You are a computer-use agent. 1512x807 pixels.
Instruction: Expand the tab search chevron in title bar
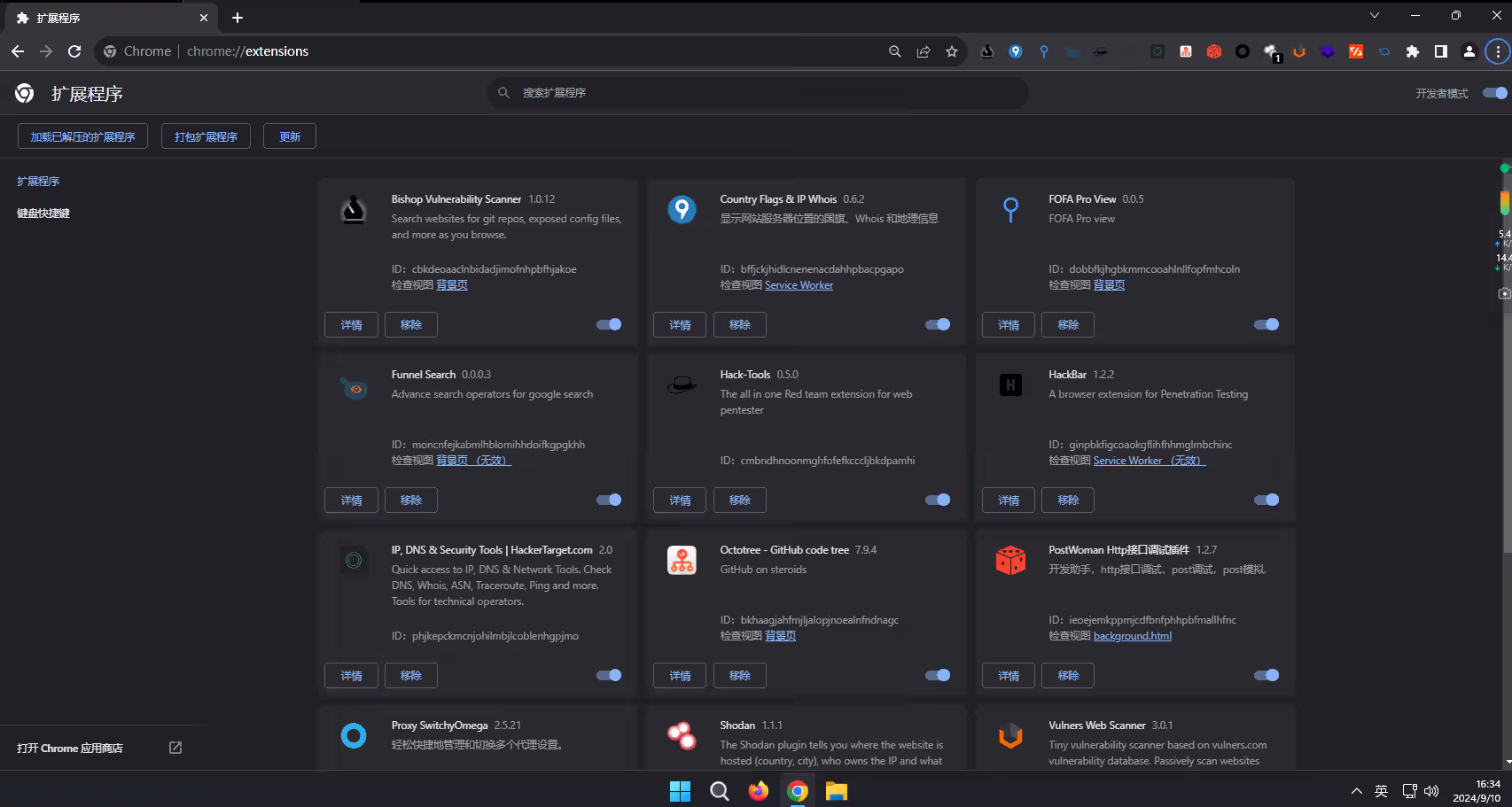click(x=1375, y=15)
